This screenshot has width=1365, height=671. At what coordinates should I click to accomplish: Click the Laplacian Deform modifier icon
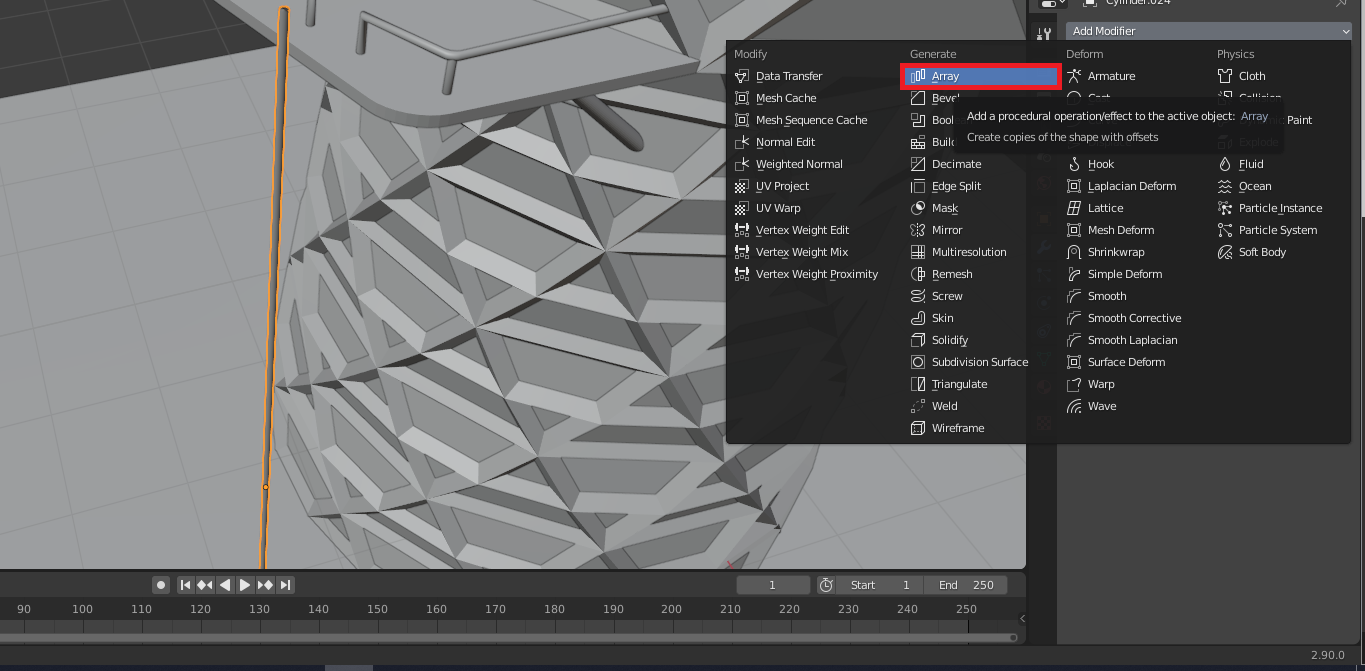pos(1074,186)
